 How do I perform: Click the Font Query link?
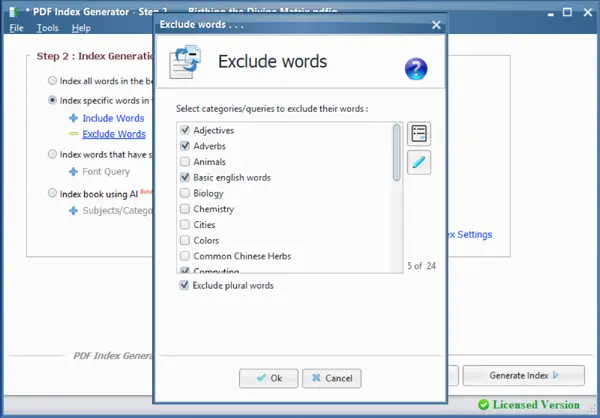[106, 172]
